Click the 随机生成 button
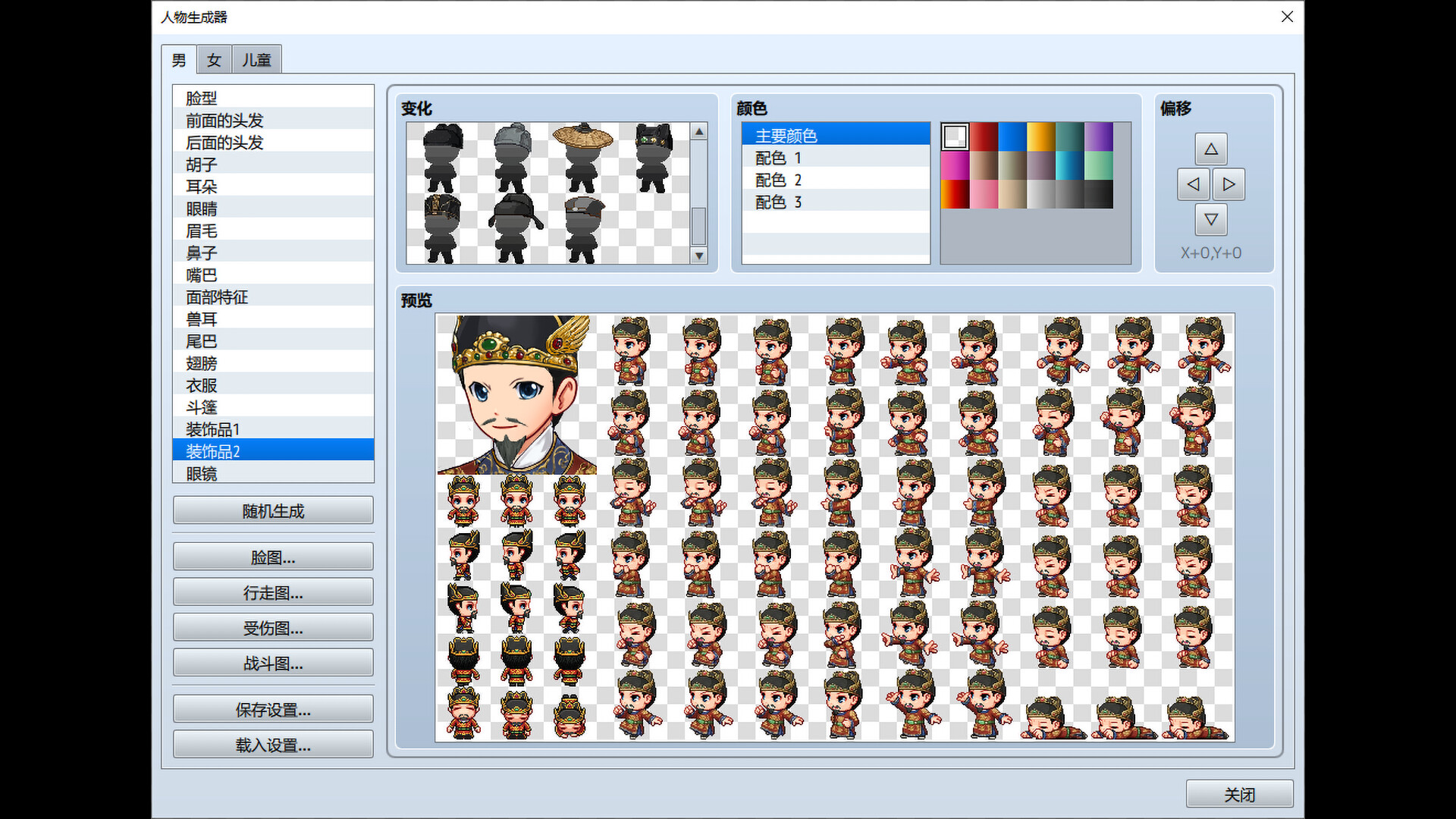This screenshot has height=819, width=1456. pyautogui.click(x=273, y=510)
